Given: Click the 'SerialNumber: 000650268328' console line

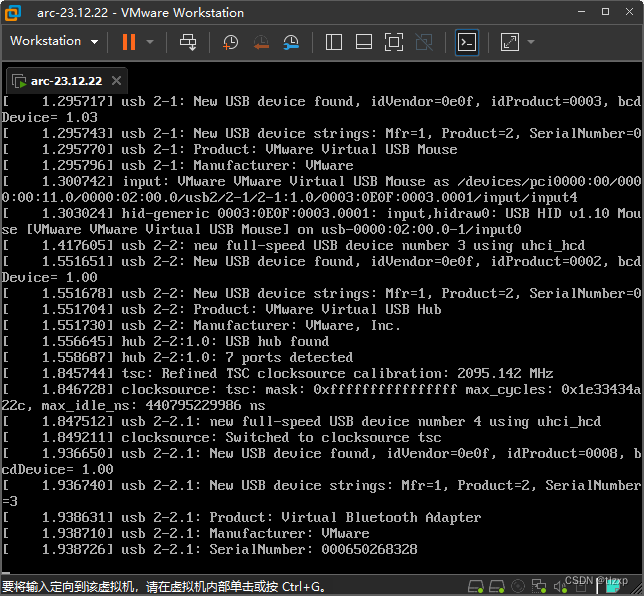Looking at the screenshot, I should (209, 550).
